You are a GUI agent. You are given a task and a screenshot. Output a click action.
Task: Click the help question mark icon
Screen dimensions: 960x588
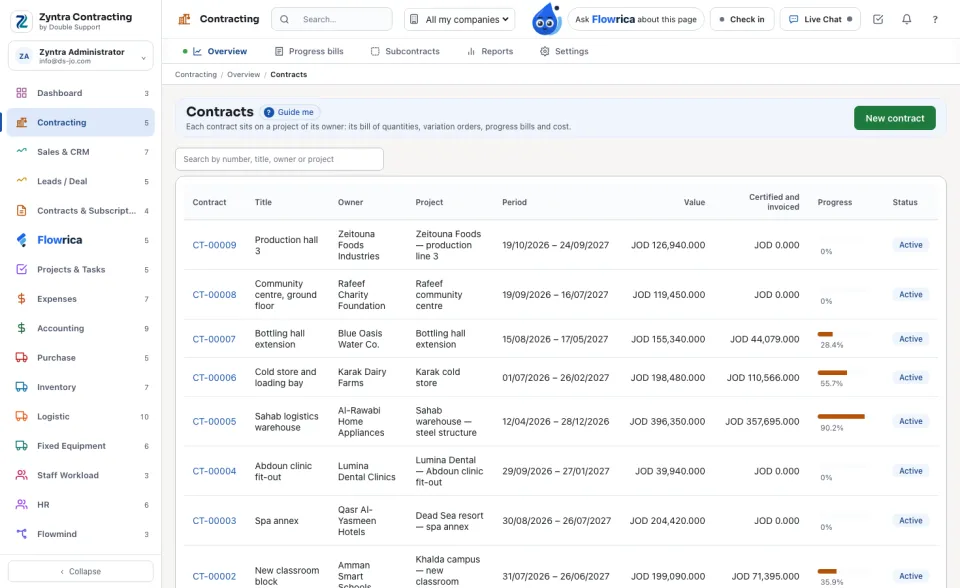934,19
